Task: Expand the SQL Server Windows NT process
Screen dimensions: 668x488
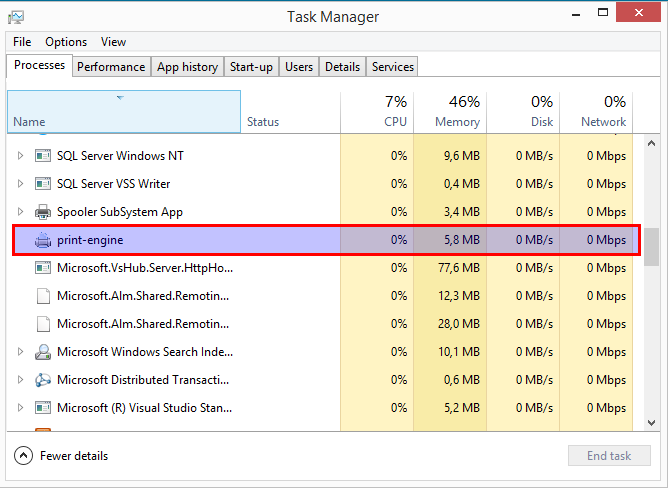Action: pos(20,156)
